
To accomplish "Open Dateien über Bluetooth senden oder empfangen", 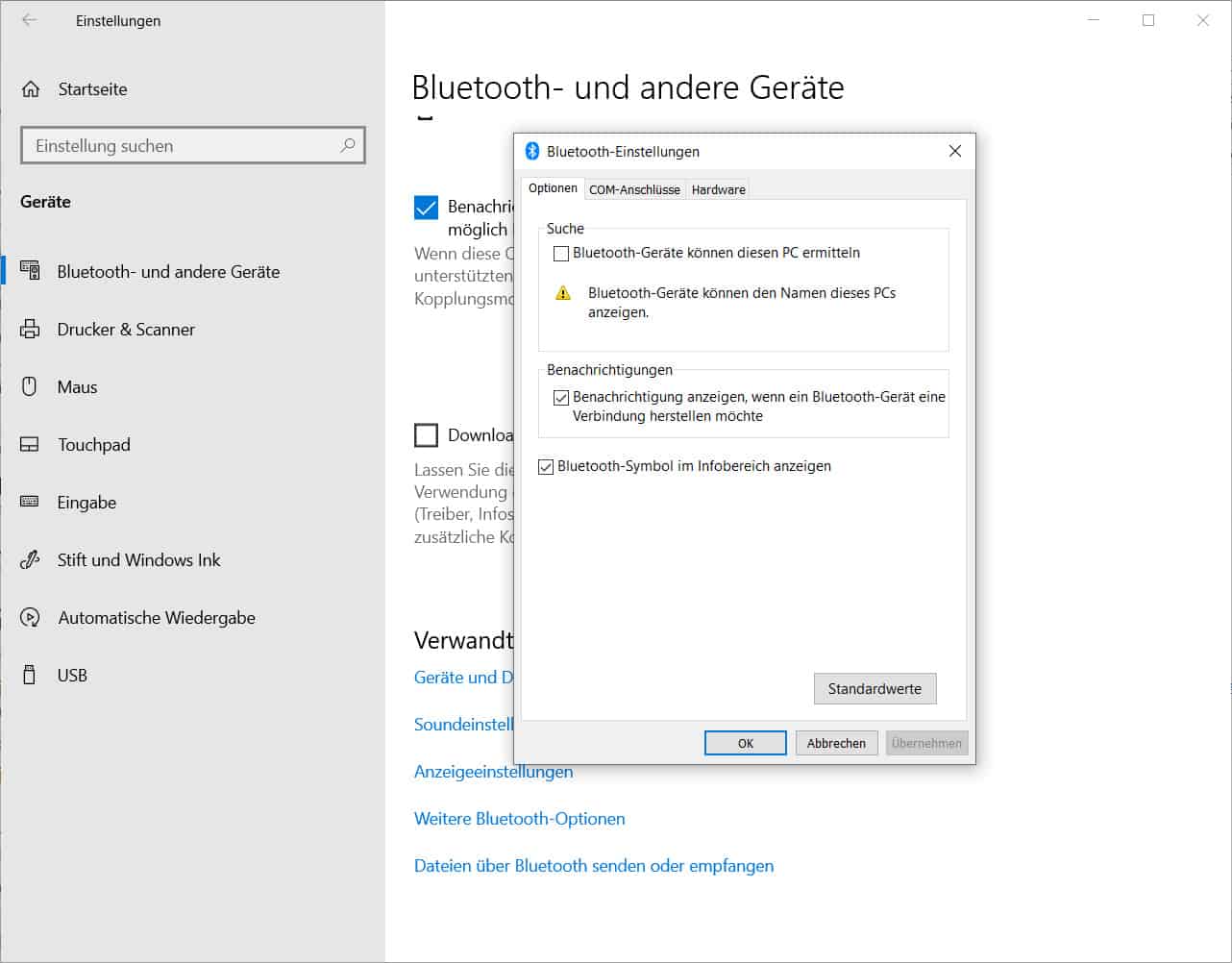I will (x=594, y=866).
